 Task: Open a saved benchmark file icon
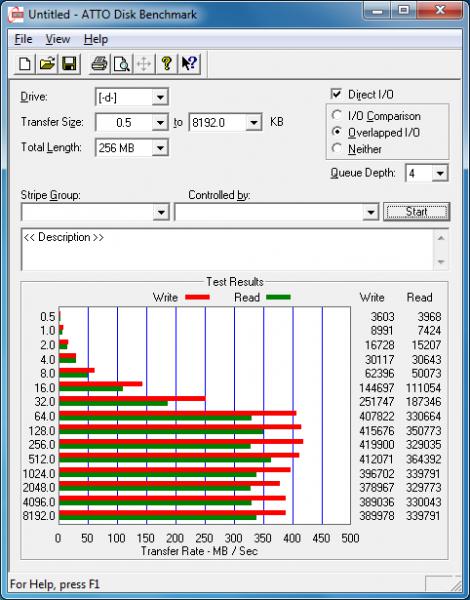click(47, 64)
